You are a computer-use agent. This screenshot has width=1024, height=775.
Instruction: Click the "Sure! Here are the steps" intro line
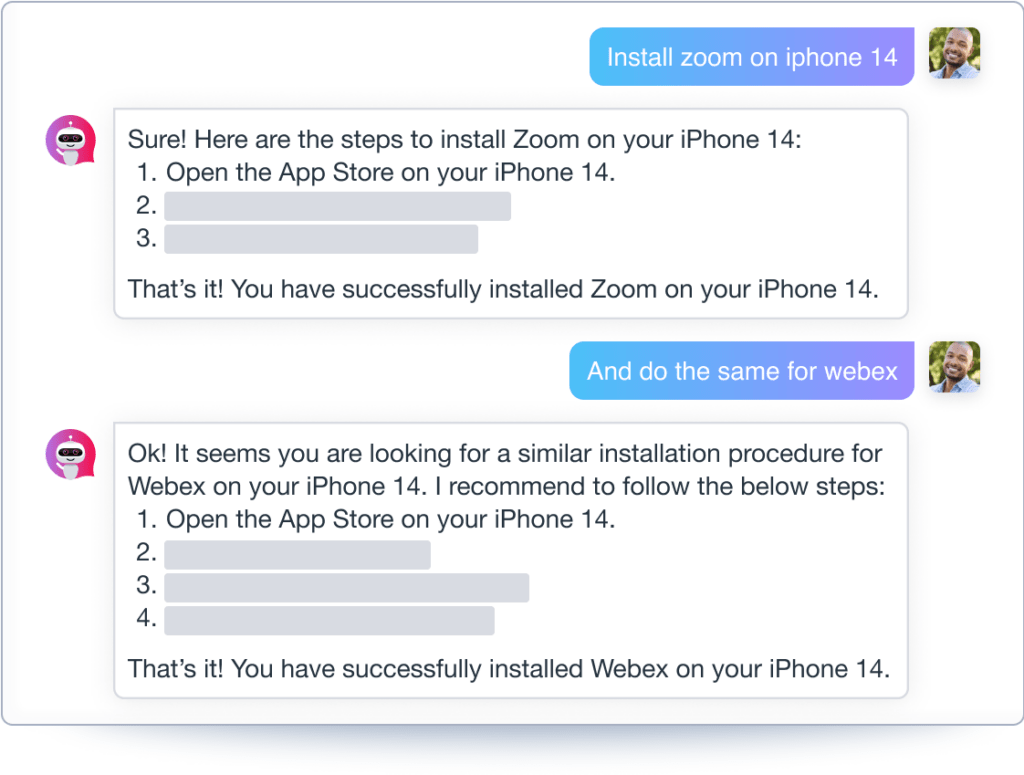[x=464, y=139]
